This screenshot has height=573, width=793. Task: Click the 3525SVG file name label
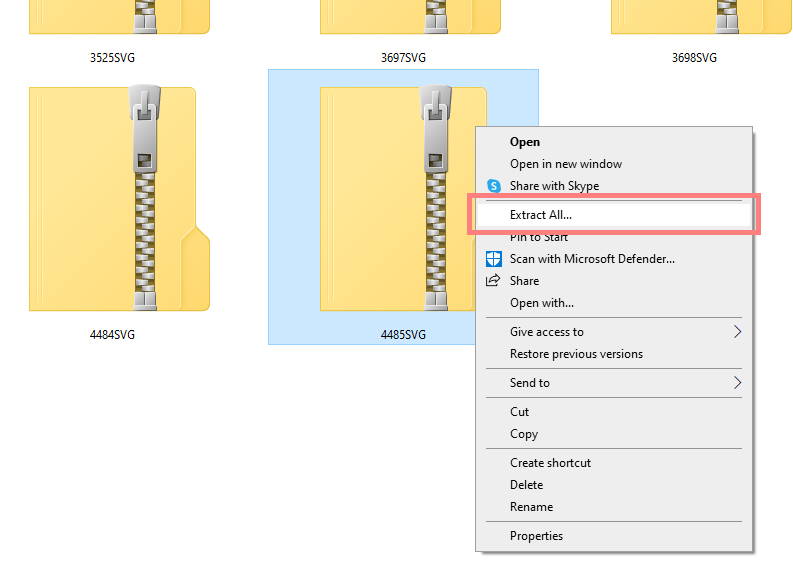[112, 58]
